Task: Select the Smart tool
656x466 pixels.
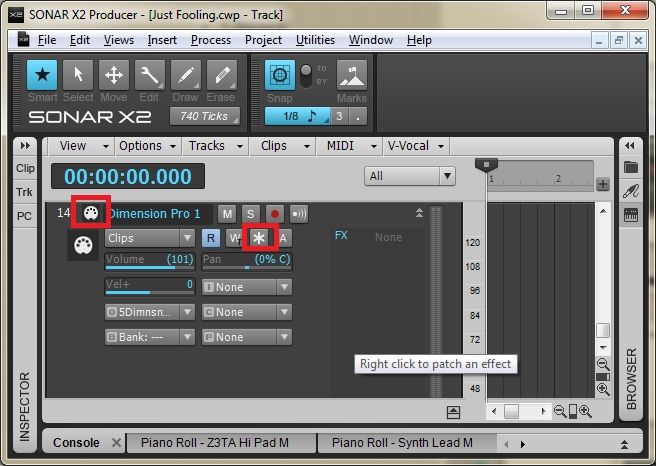Action: tap(42, 78)
